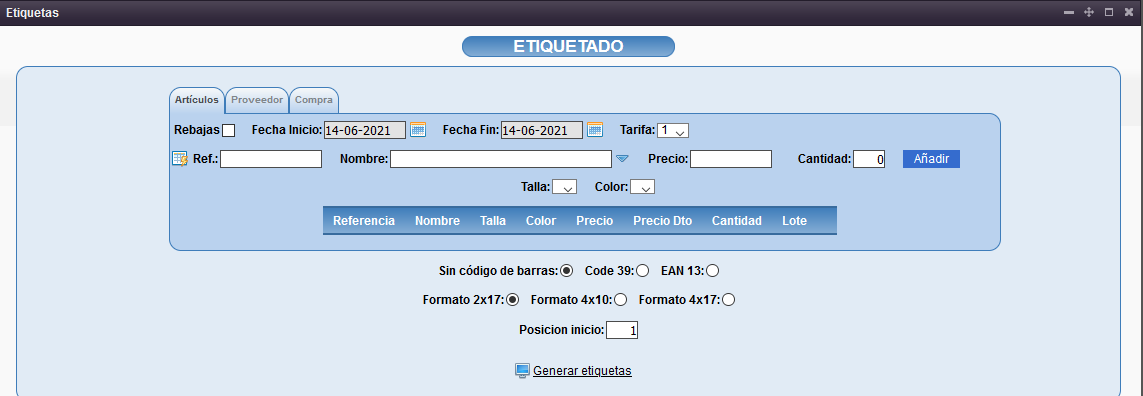Click the Fecha Inicio date field
Viewport: 1143px width, 396px height.
364,131
